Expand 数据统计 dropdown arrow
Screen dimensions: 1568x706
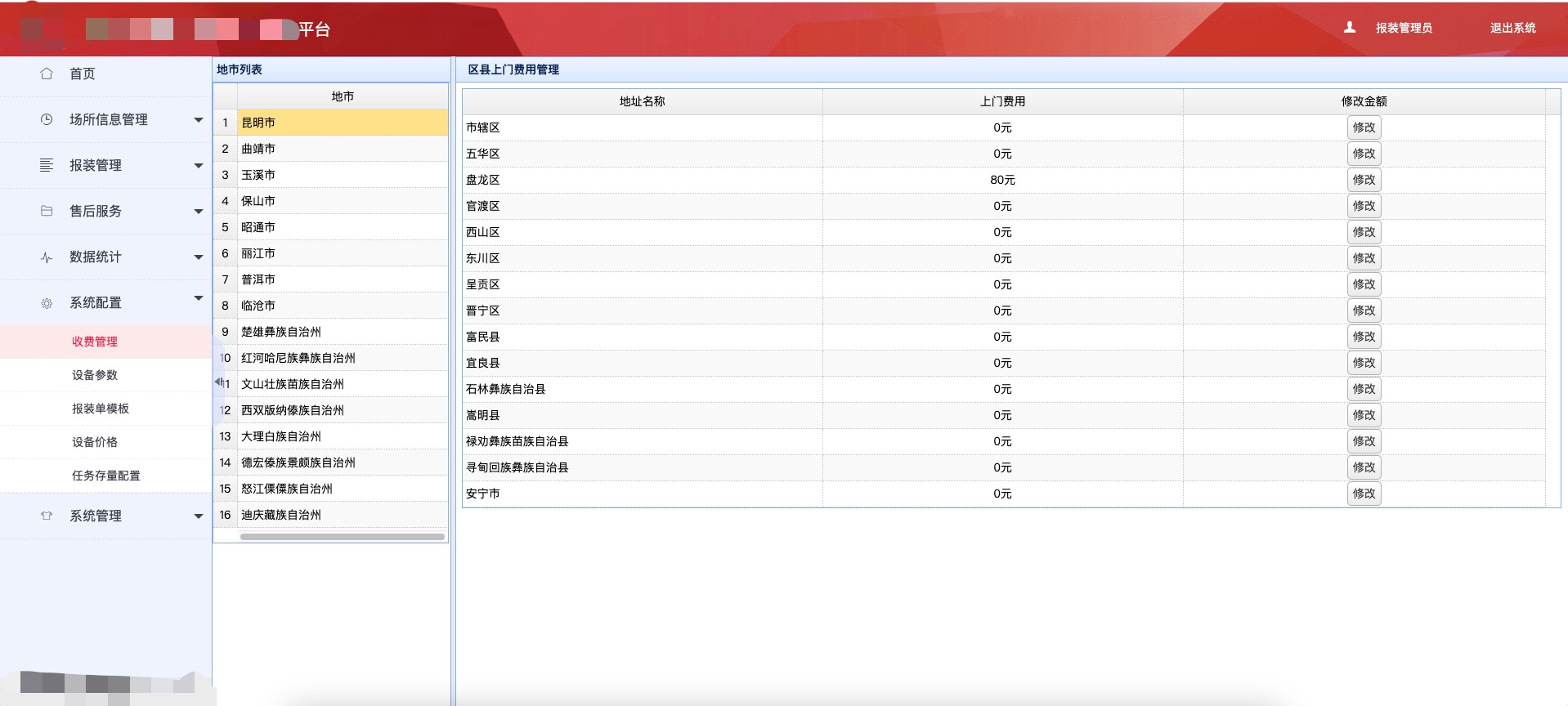tap(198, 257)
